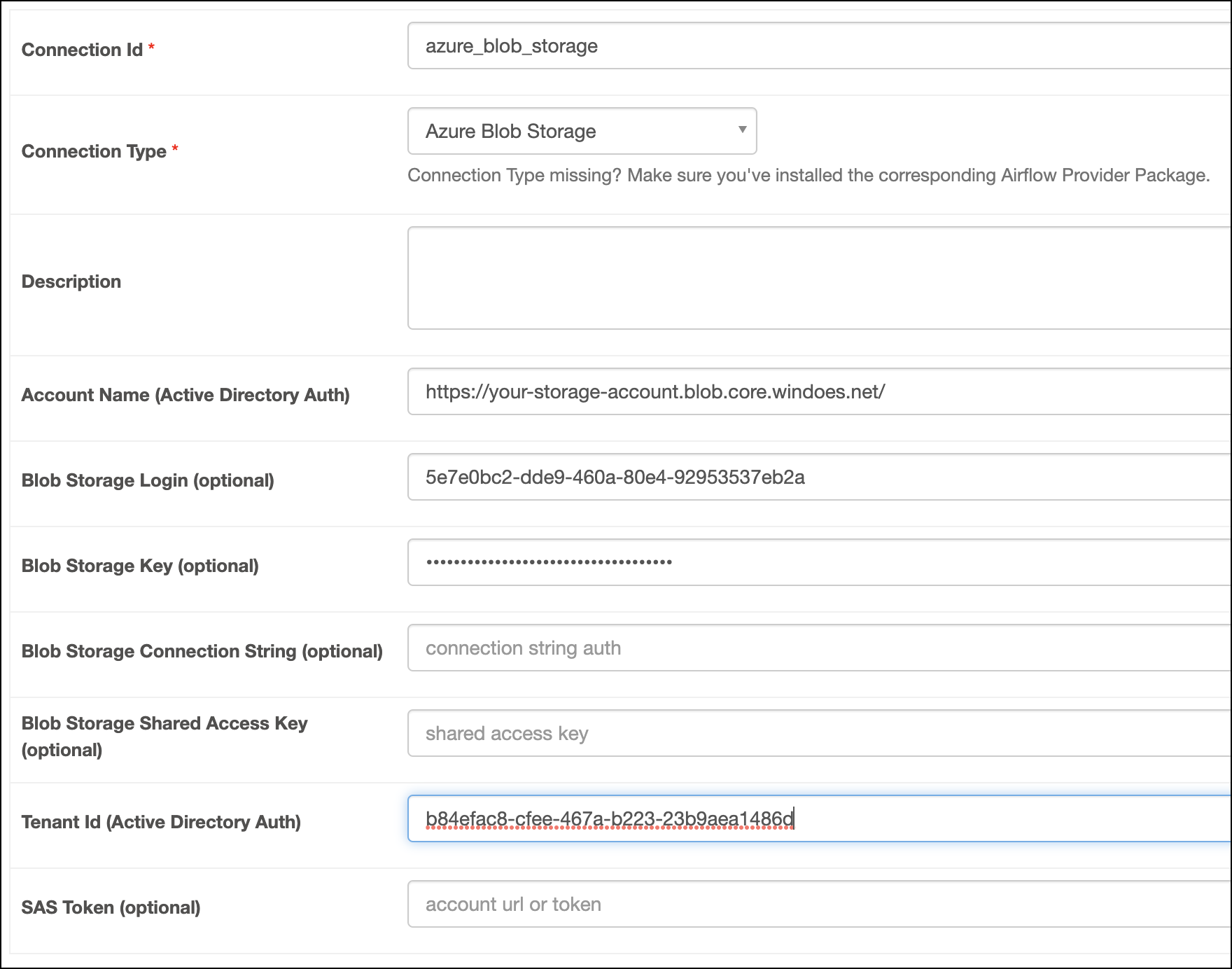
Task: Click the account url or token placeholder
Action: pos(513,904)
